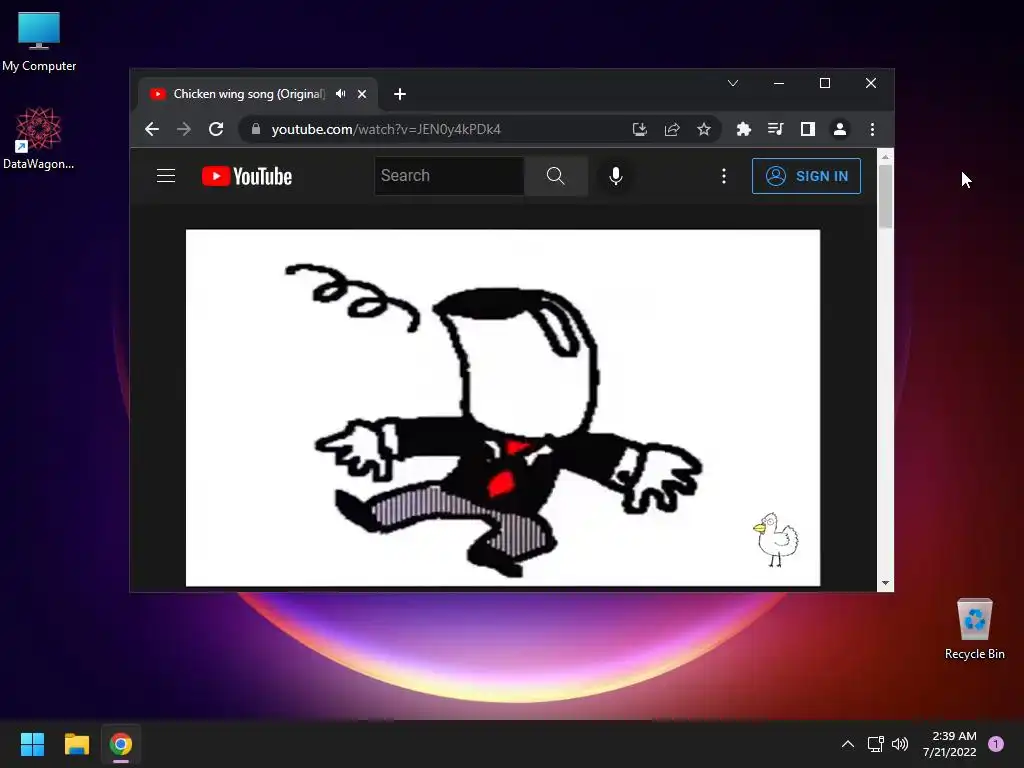Close the Chrome window
This screenshot has height=768, width=1024.
871,84
